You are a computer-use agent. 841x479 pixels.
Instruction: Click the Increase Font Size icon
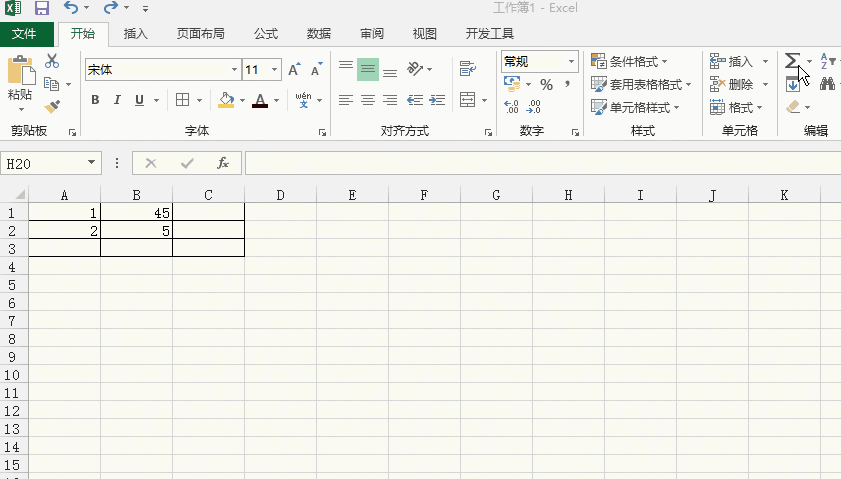tap(294, 70)
